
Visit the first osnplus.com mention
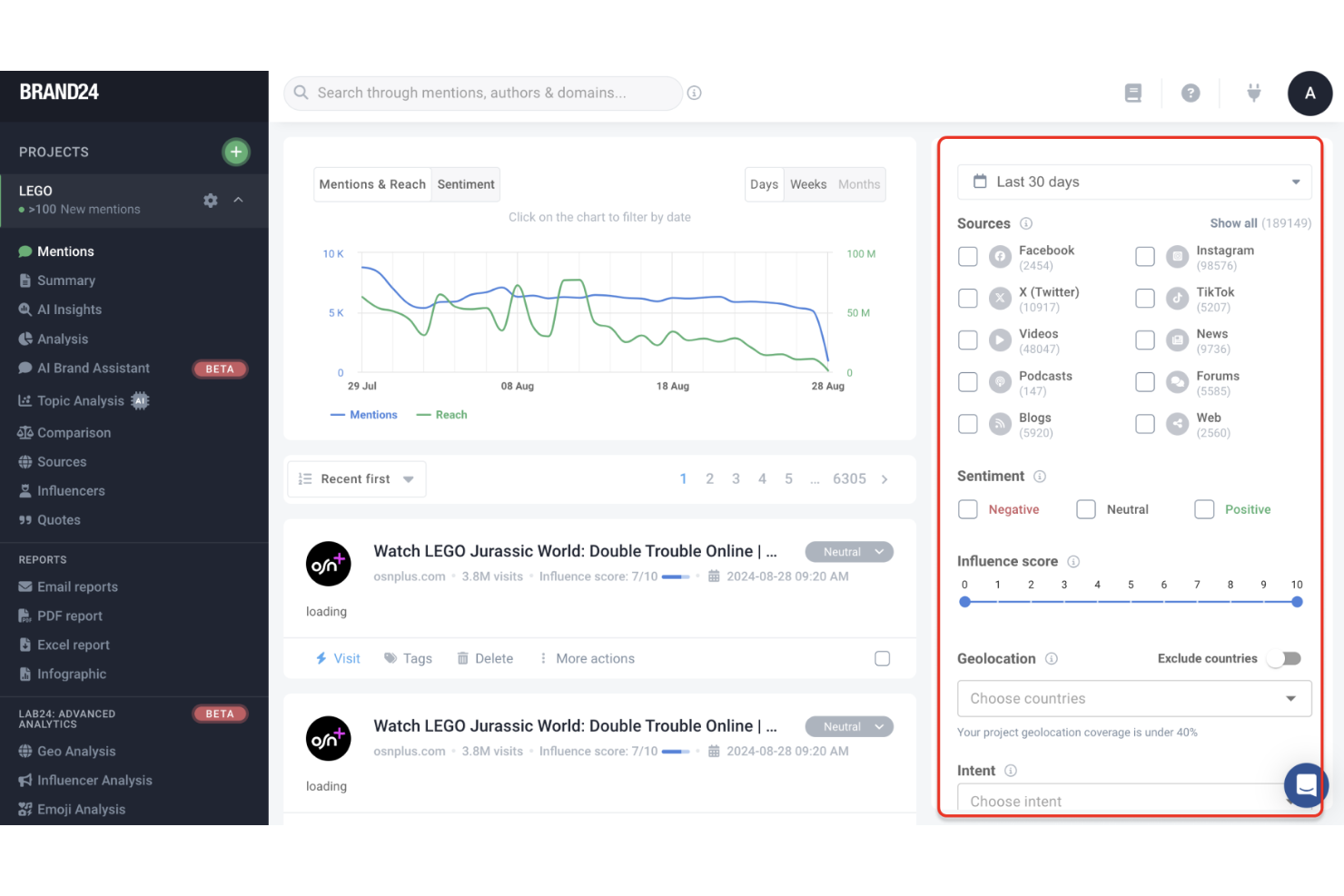point(338,657)
